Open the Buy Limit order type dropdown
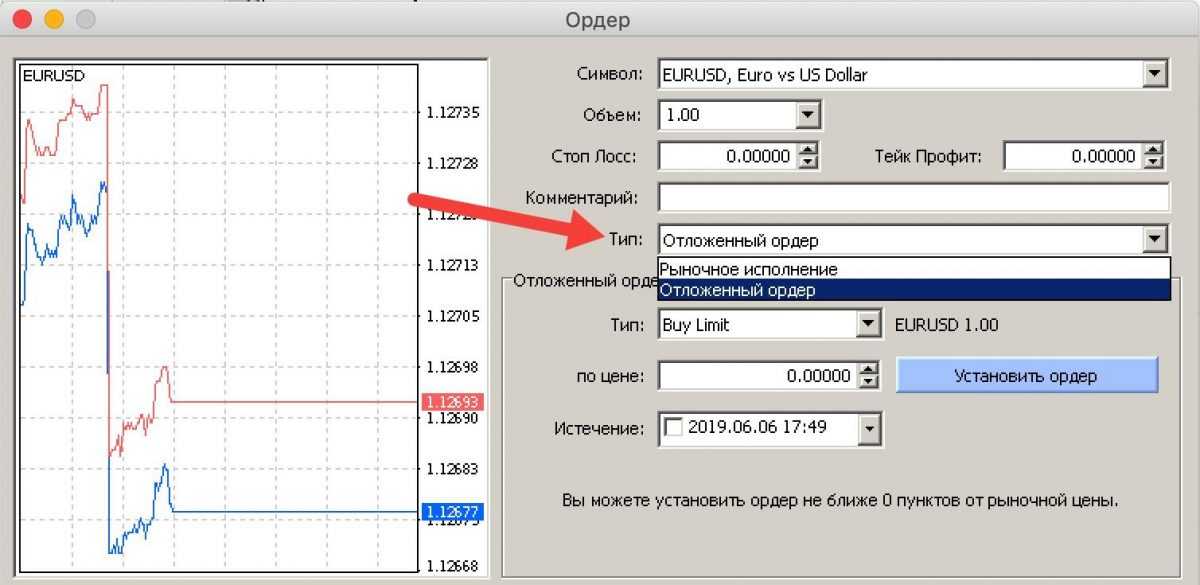The width and height of the screenshot is (1200, 585). click(868, 325)
